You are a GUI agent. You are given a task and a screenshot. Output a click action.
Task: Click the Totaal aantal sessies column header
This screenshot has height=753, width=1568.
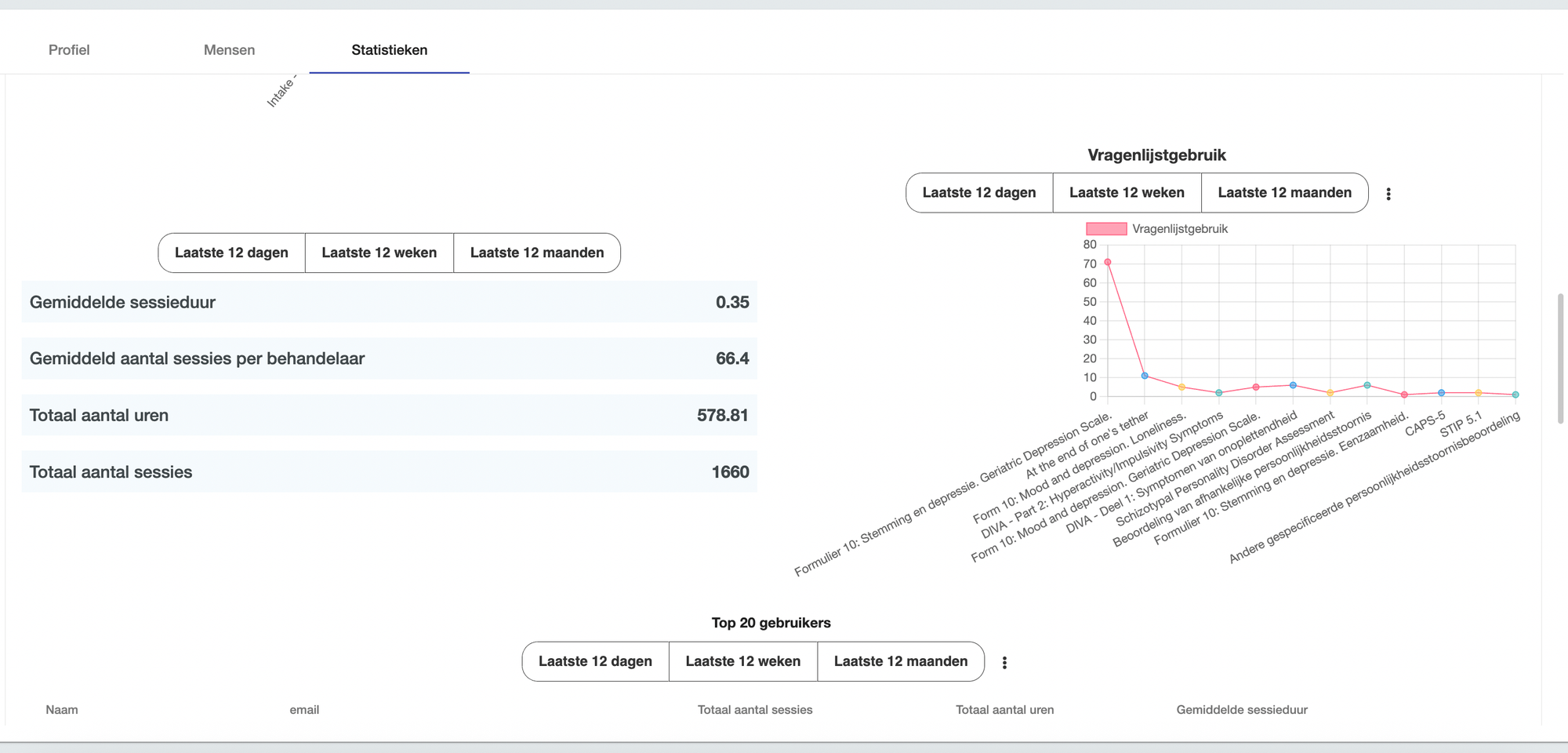pos(754,710)
